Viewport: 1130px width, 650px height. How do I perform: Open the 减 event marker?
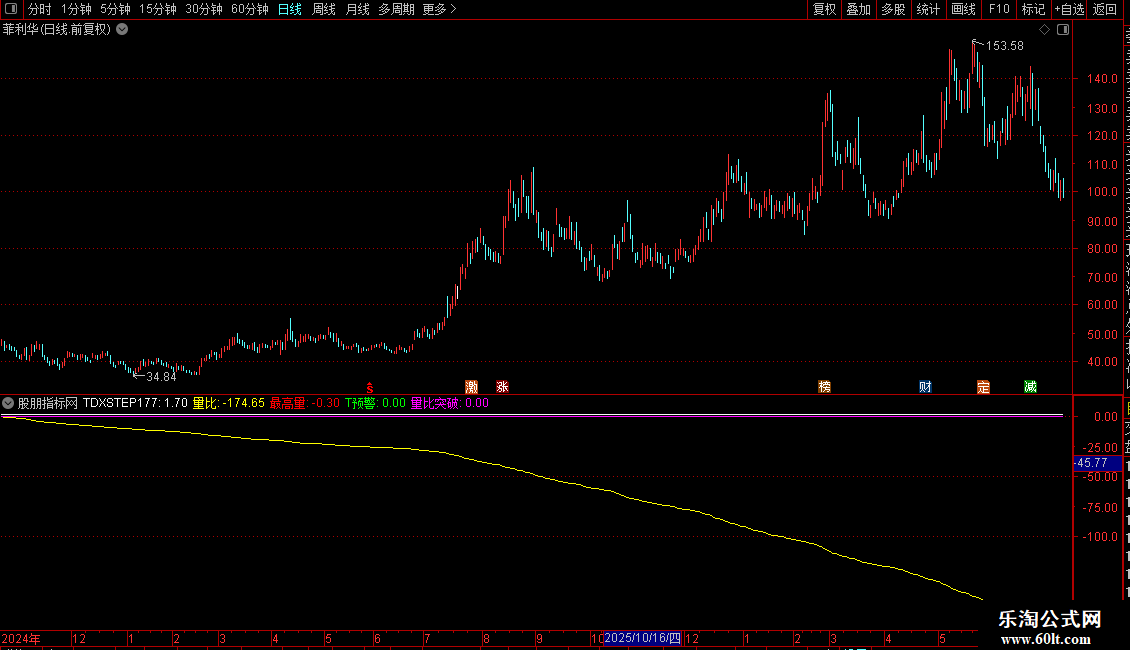tap(1031, 387)
